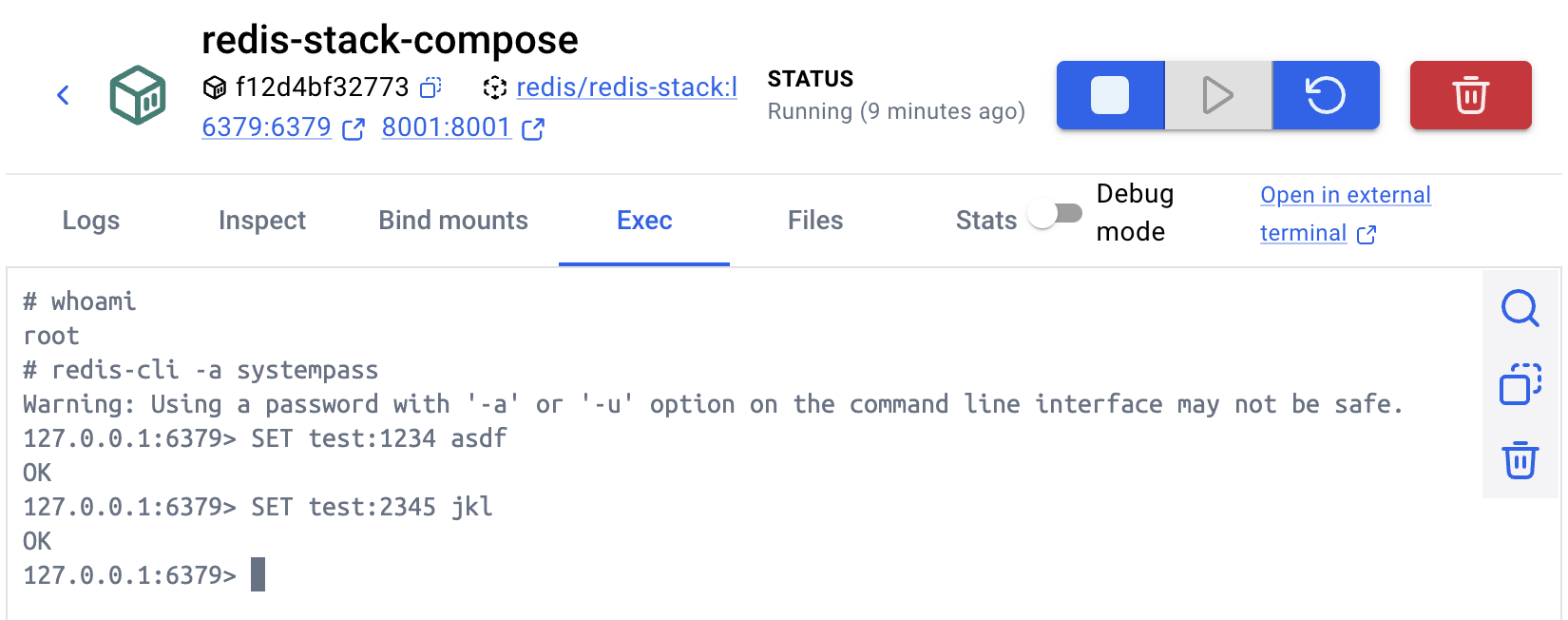Open the redis/redis-stack image link
The width and height of the screenshot is (1568, 620).
[x=626, y=87]
